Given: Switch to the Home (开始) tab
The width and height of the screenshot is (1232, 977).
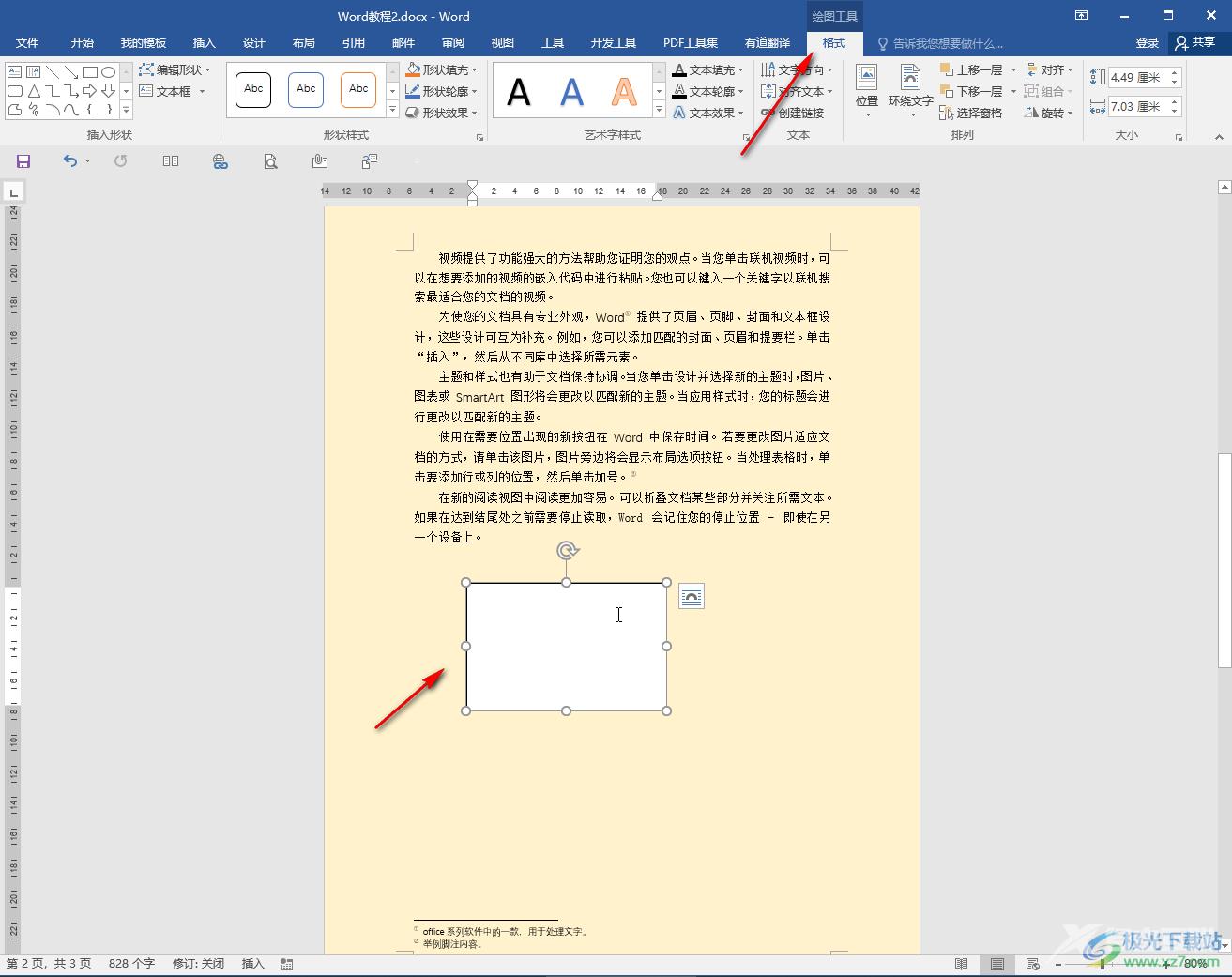Looking at the screenshot, I should (83, 42).
